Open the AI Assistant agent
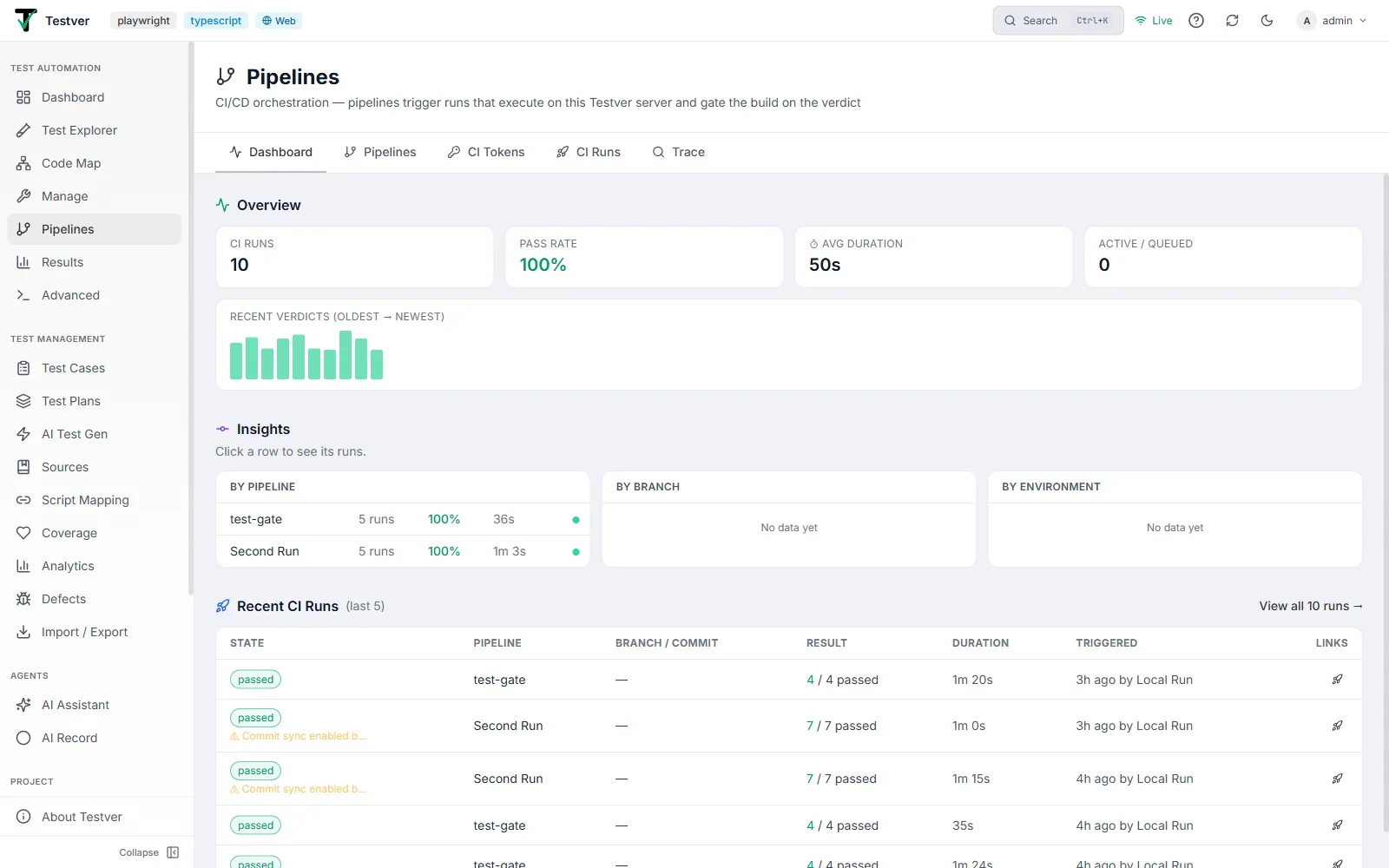 pyautogui.click(x=94, y=705)
